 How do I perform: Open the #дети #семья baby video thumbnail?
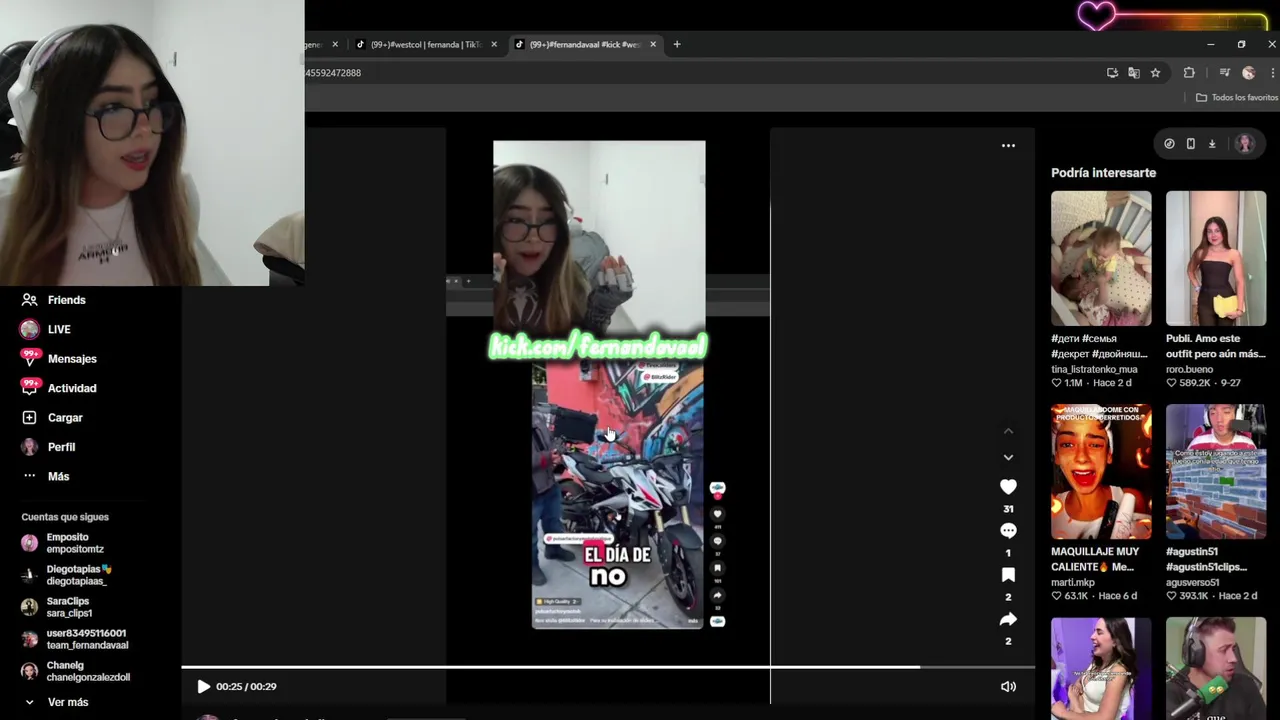pos(1101,258)
